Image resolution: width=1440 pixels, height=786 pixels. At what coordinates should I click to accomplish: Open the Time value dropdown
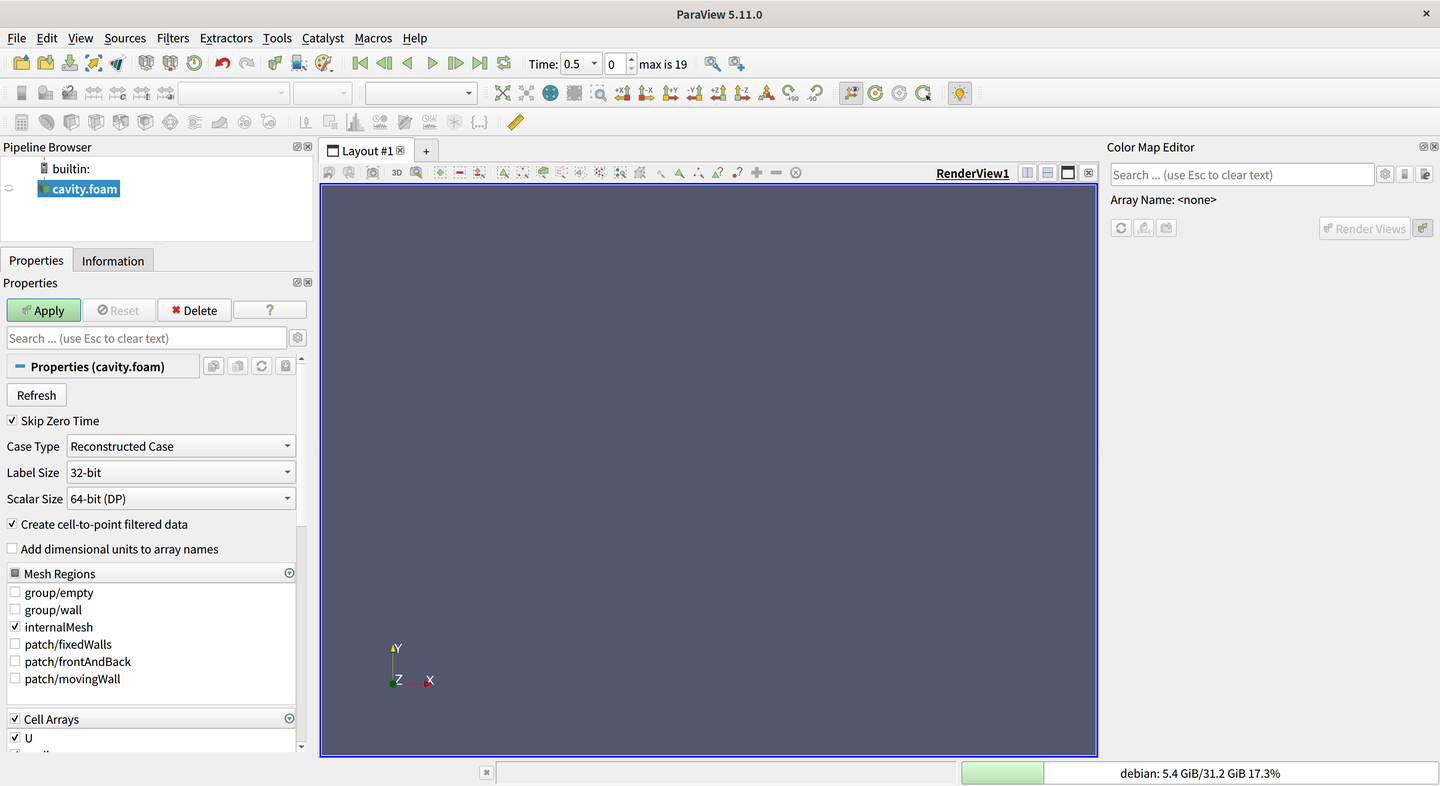581,64
